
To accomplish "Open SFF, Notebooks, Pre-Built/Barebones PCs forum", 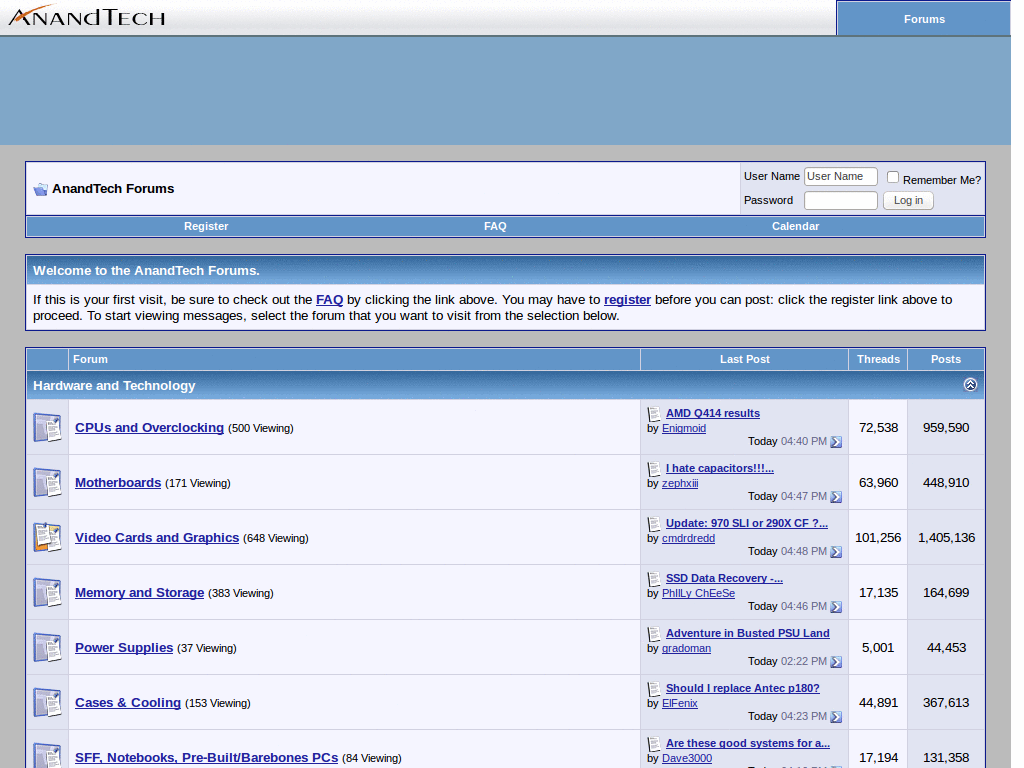I will click(x=206, y=758).
